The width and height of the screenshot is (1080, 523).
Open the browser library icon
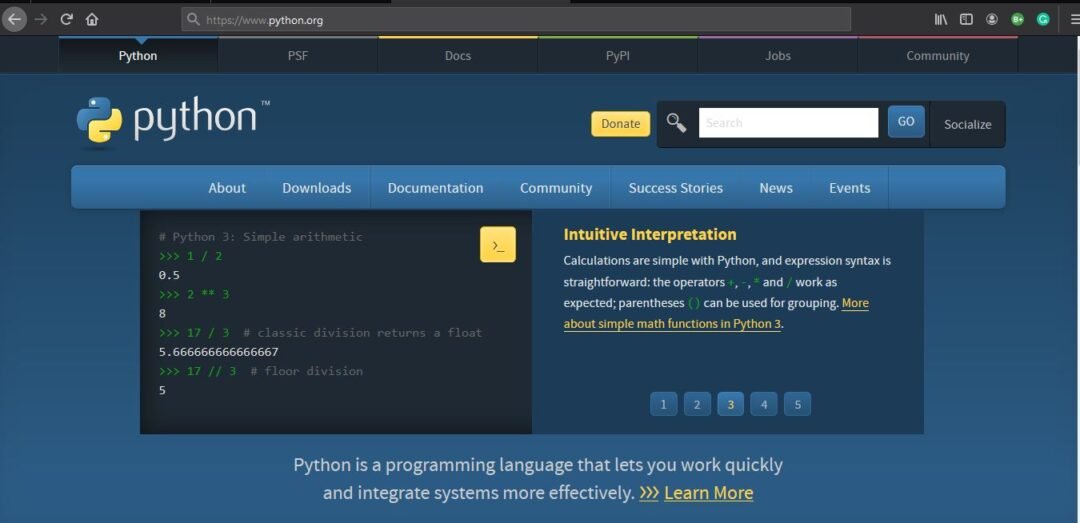(x=940, y=19)
